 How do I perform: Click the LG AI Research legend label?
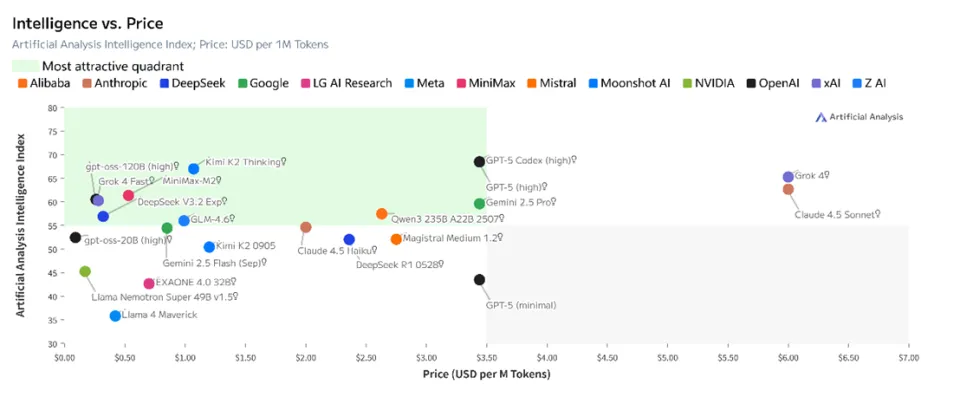(352, 83)
